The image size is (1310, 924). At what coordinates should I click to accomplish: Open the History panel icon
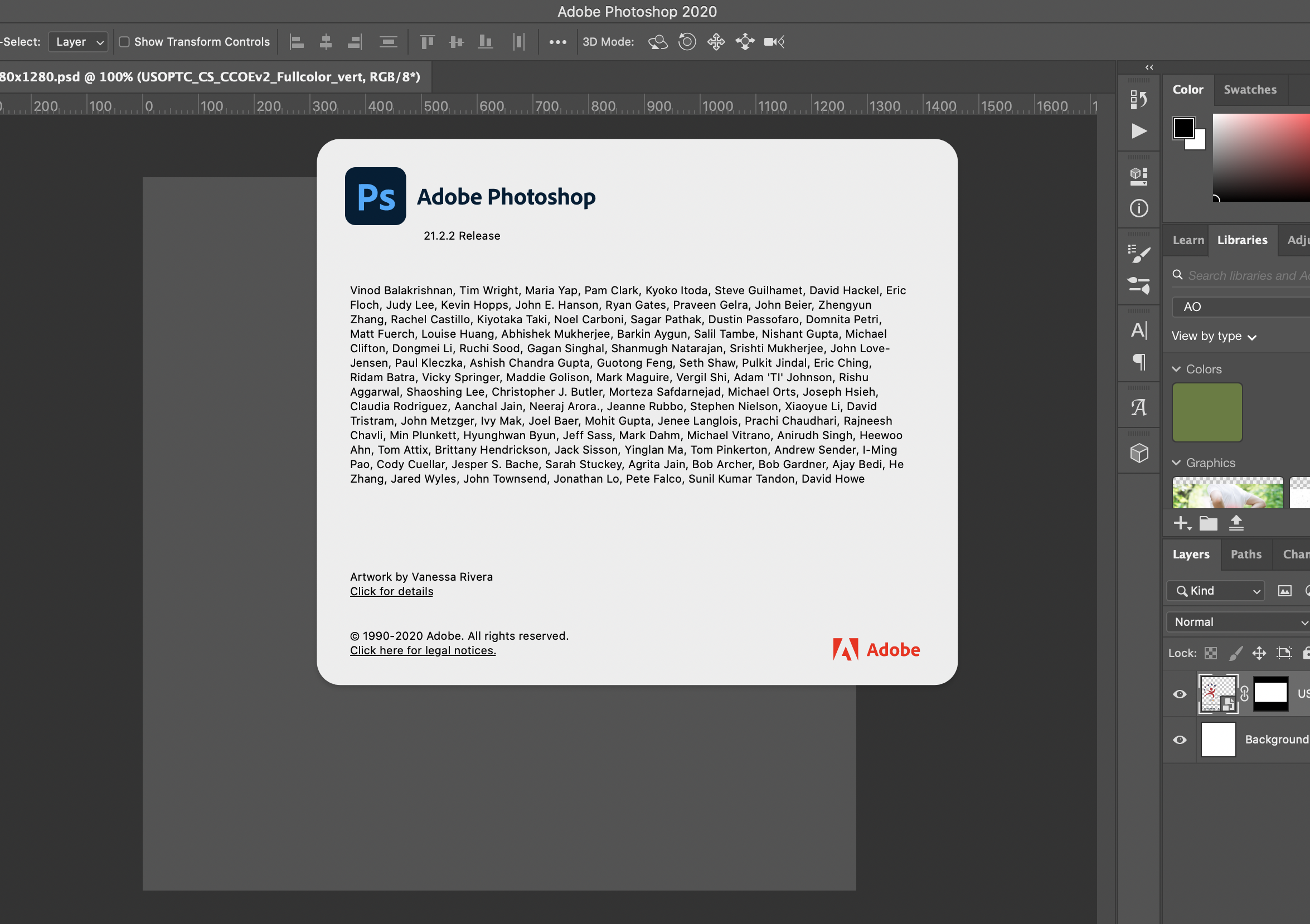point(1138,99)
